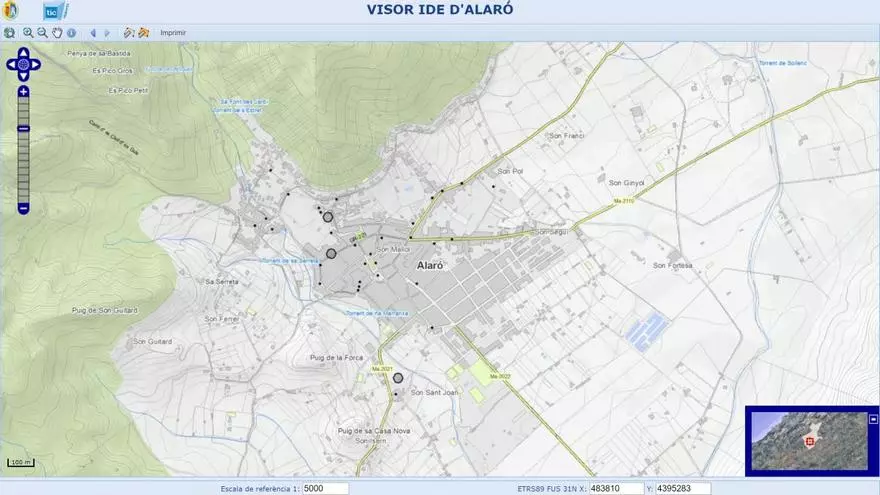This screenshot has width=880, height=495.
Task: Pan map north with up arrow
Action: pyautogui.click(x=24, y=53)
